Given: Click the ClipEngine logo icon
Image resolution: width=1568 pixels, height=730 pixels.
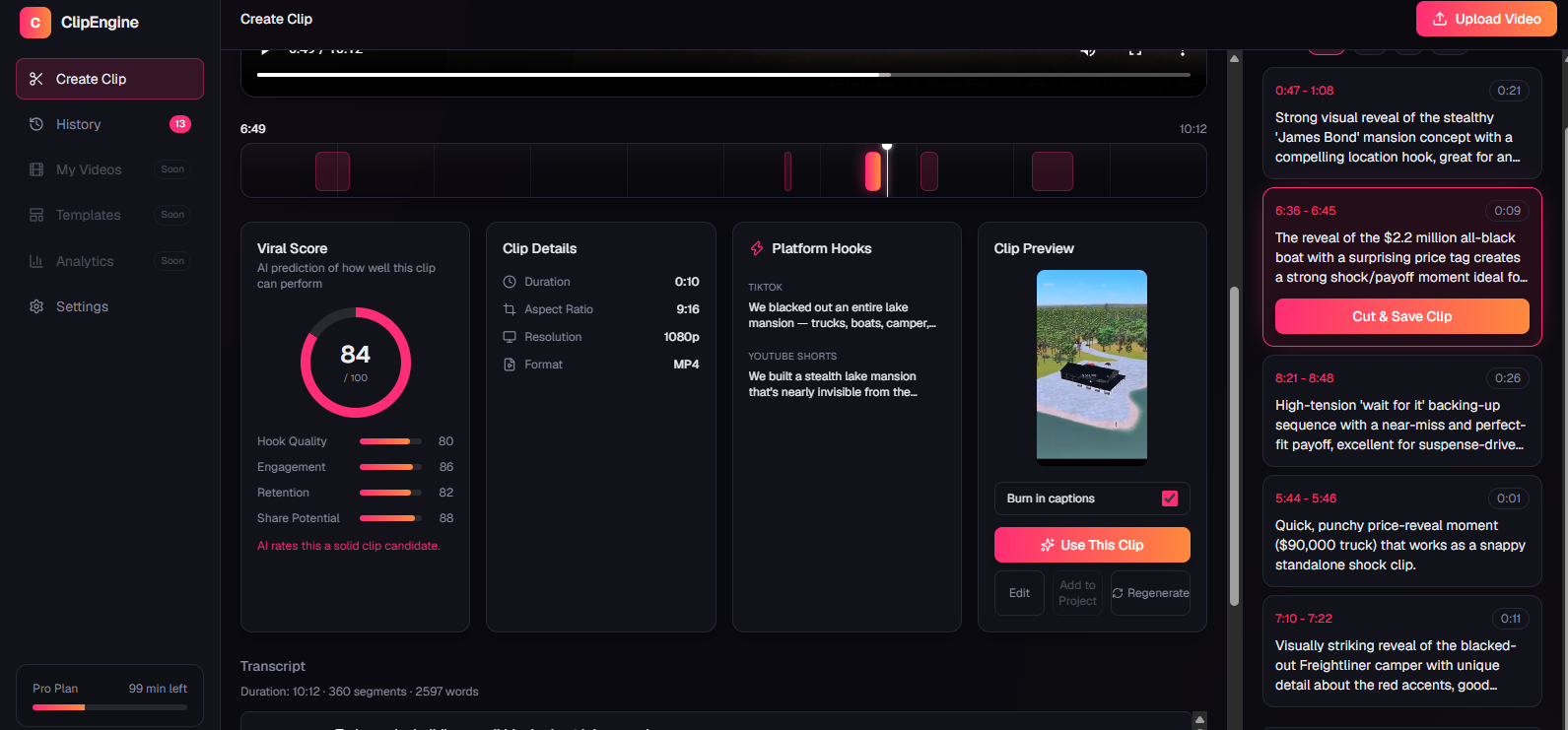Looking at the screenshot, I should (35, 22).
